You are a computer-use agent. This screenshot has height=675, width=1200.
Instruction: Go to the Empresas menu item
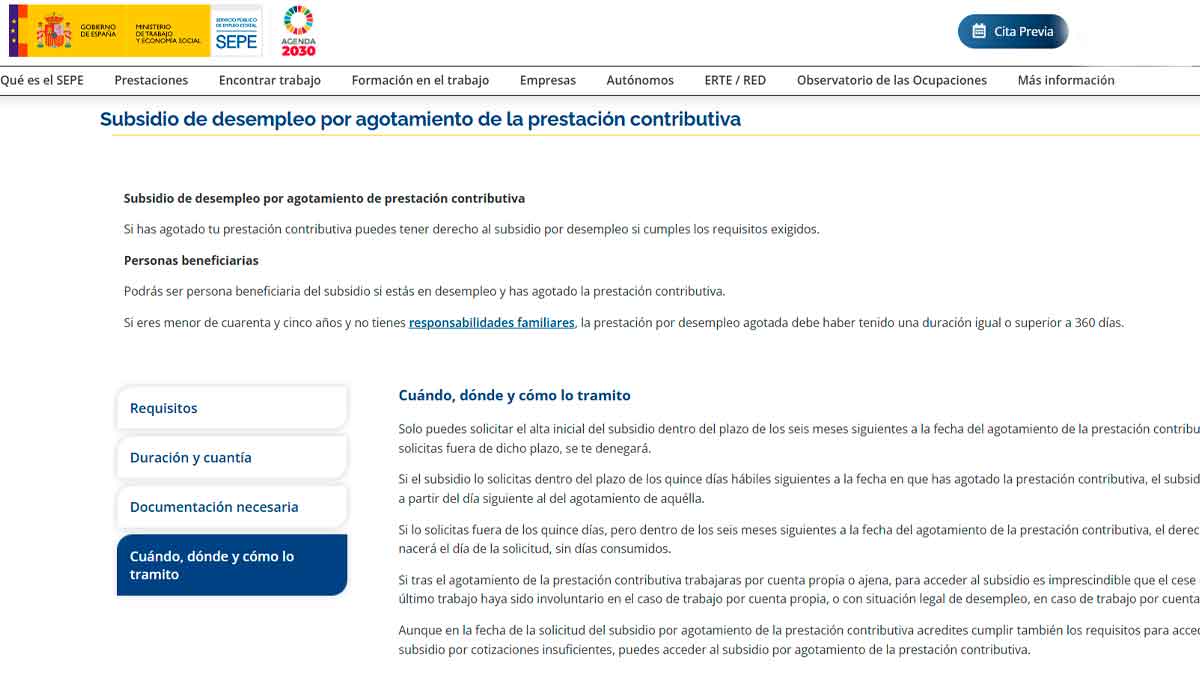[548, 80]
